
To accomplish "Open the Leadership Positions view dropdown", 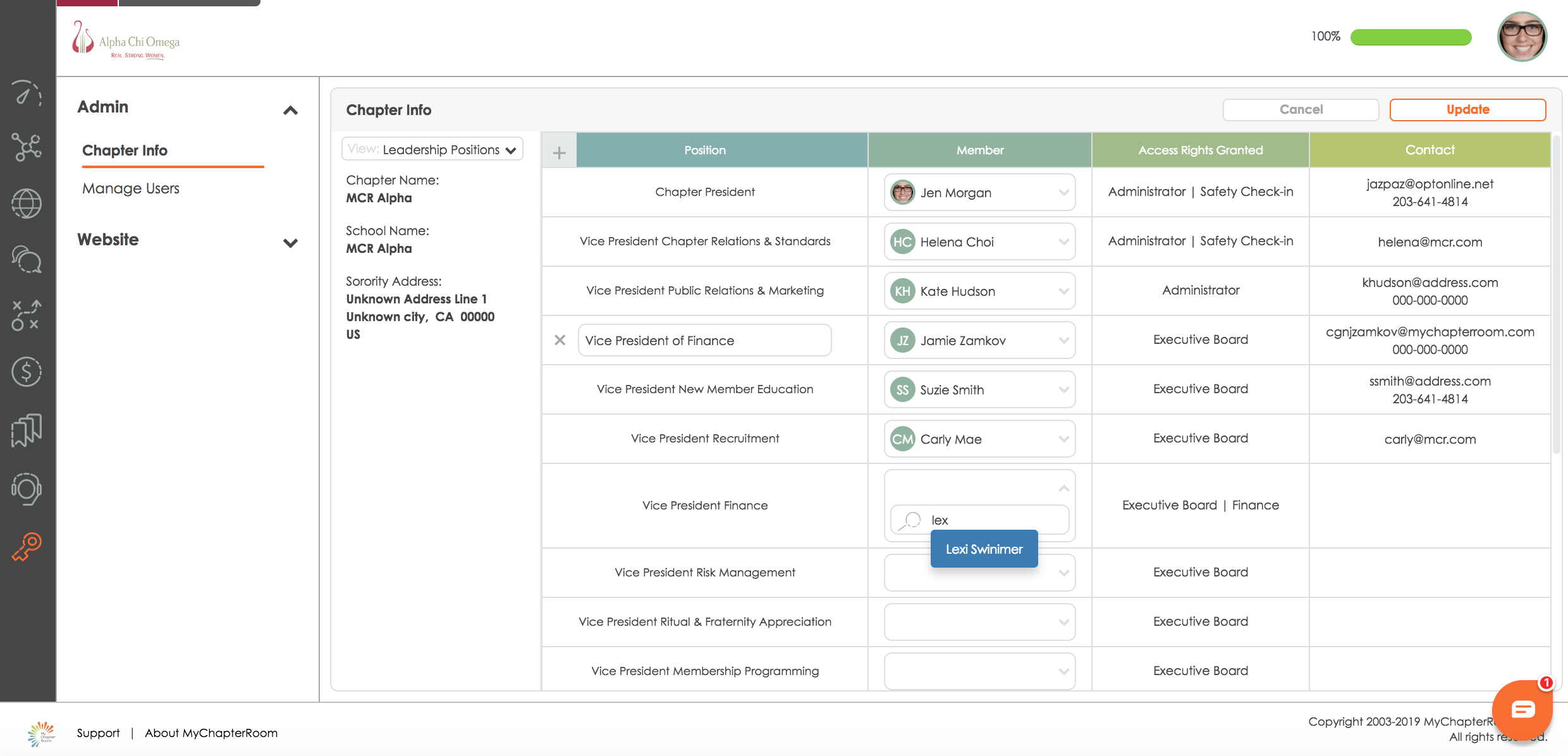I will (x=433, y=150).
